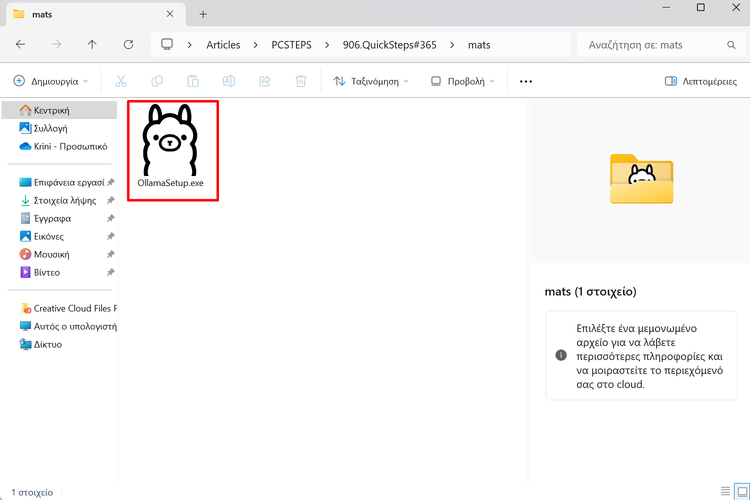Open the Δημιουργία dropdown

(x=51, y=81)
